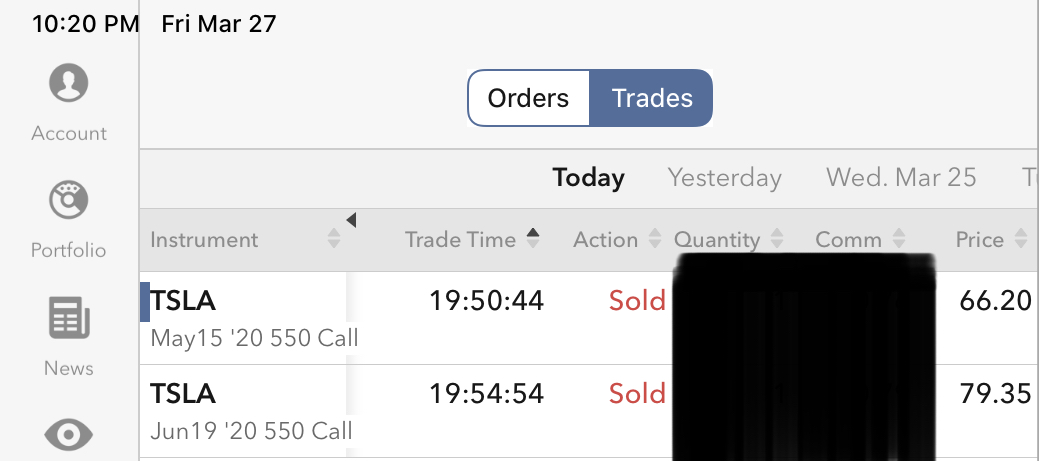Screen dimensions: 1039x461
Task: Open the TSLA May15 '20 550 Call trade
Action: (250, 317)
